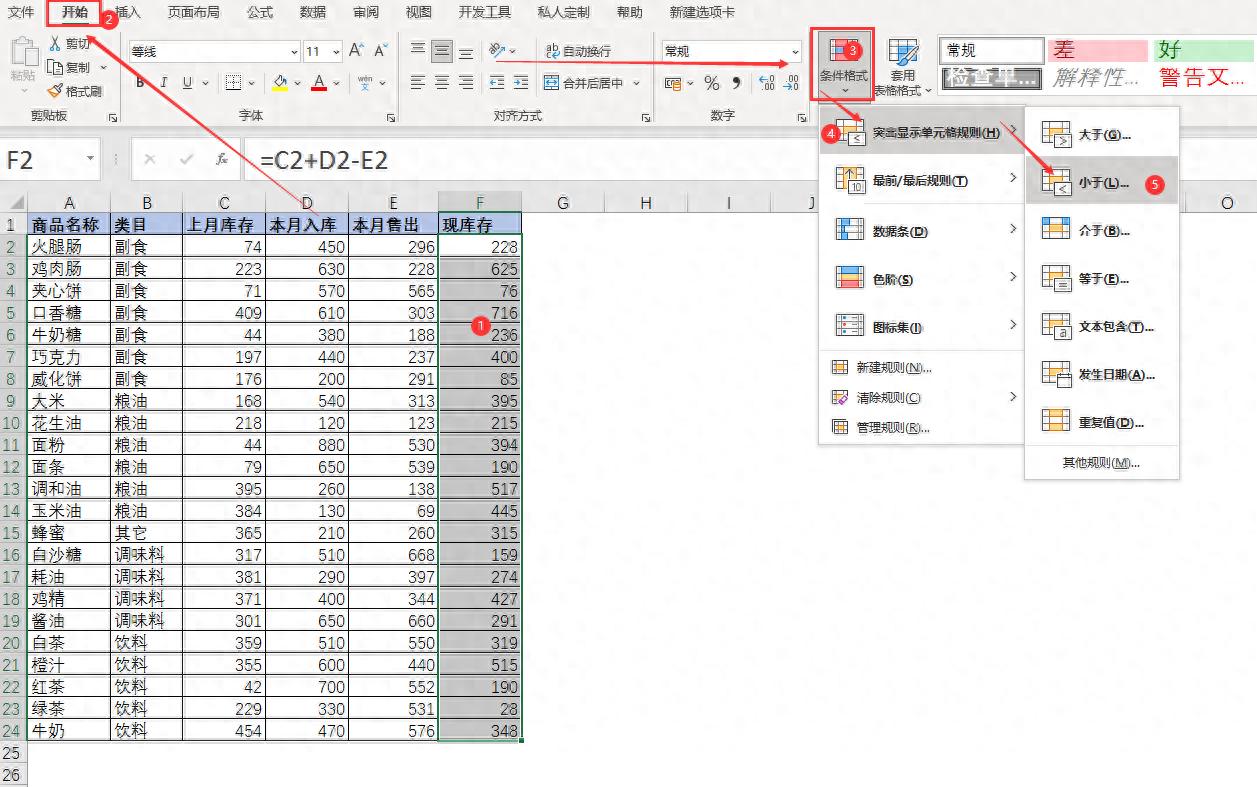This screenshot has height=787, width=1257.
Task: Select 重复值 (Duplicate Values) rule
Action: [1102, 422]
